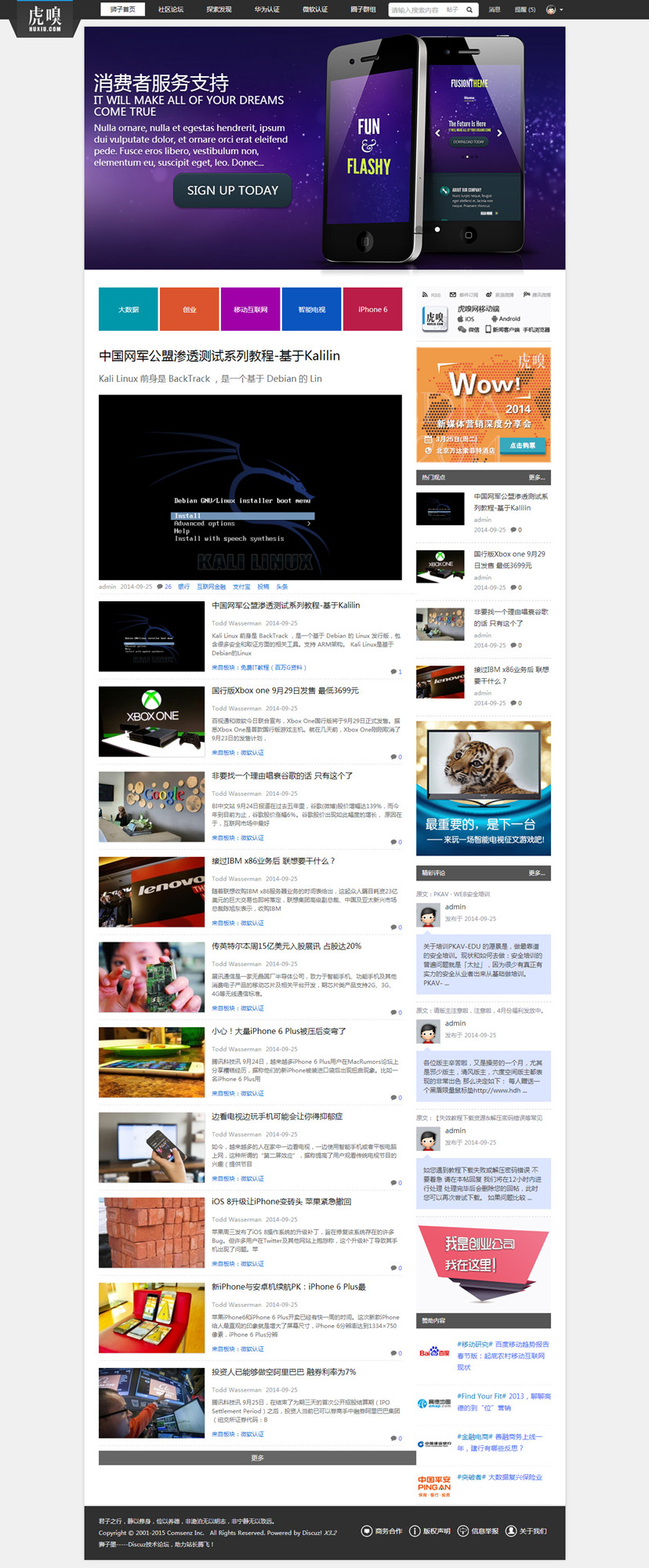Open the 提醒 (5) notifications link

point(525,10)
